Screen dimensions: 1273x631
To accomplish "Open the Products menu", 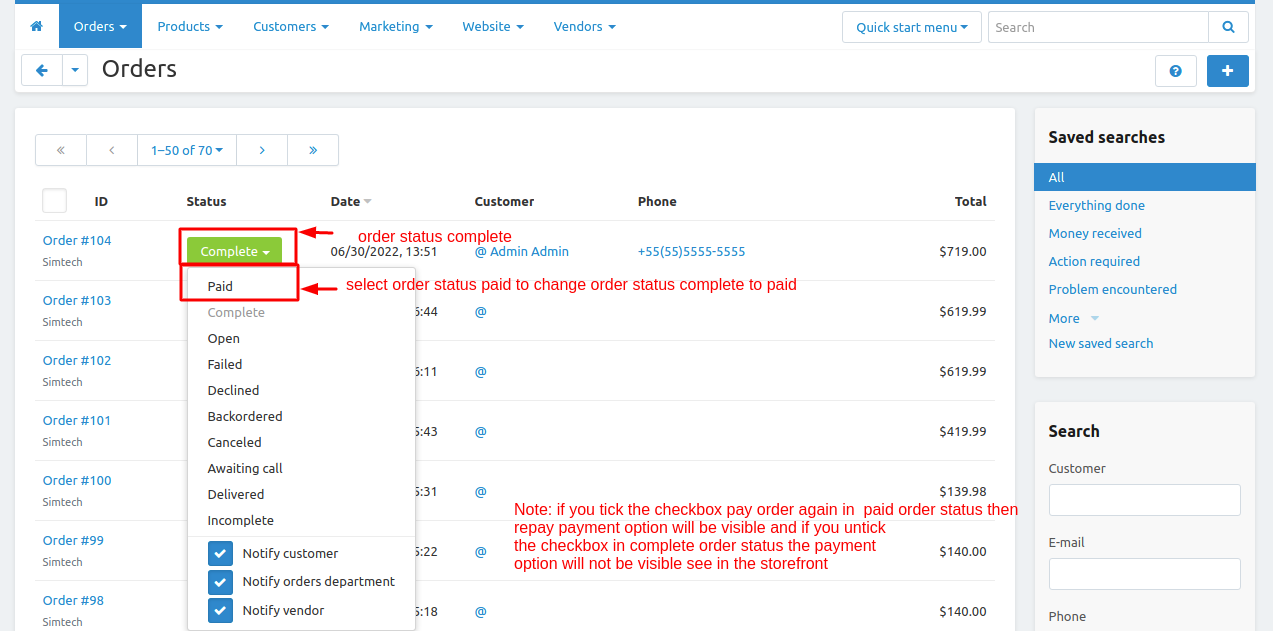I will [190, 26].
